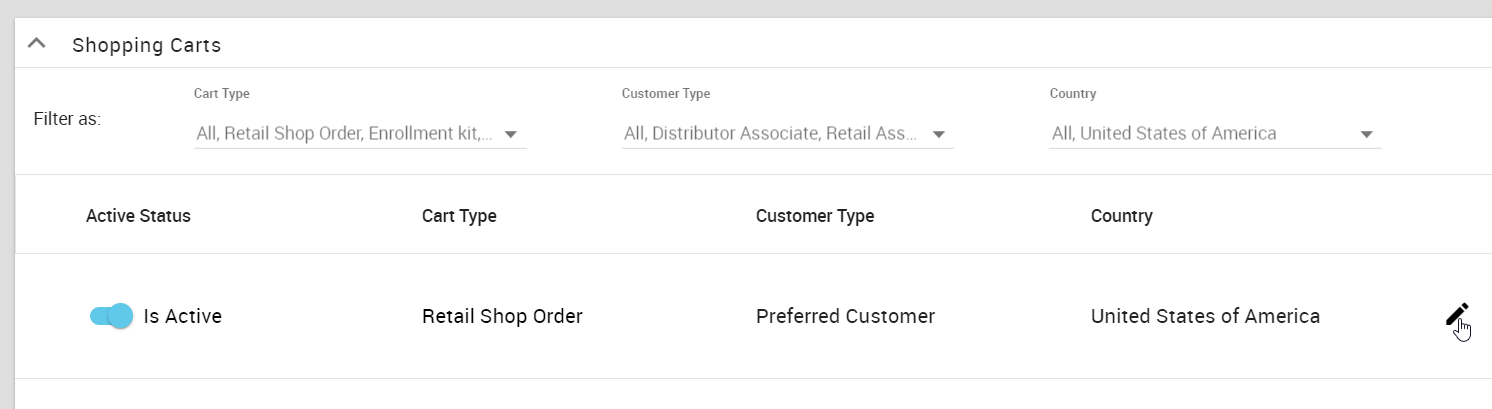Click the Filter as label
1492x409 pixels.
tap(67, 119)
